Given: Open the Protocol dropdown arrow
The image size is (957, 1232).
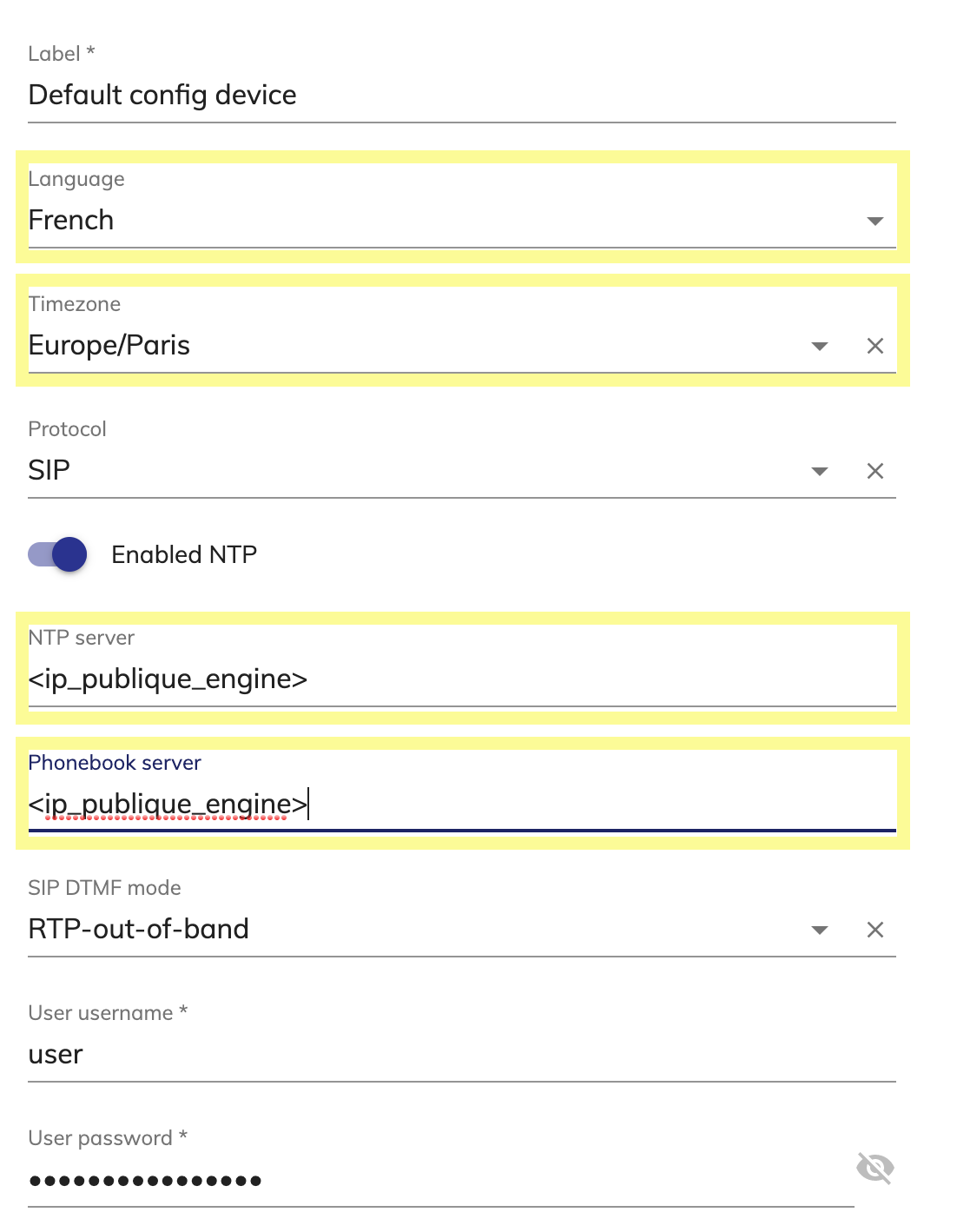Looking at the screenshot, I should point(819,471).
